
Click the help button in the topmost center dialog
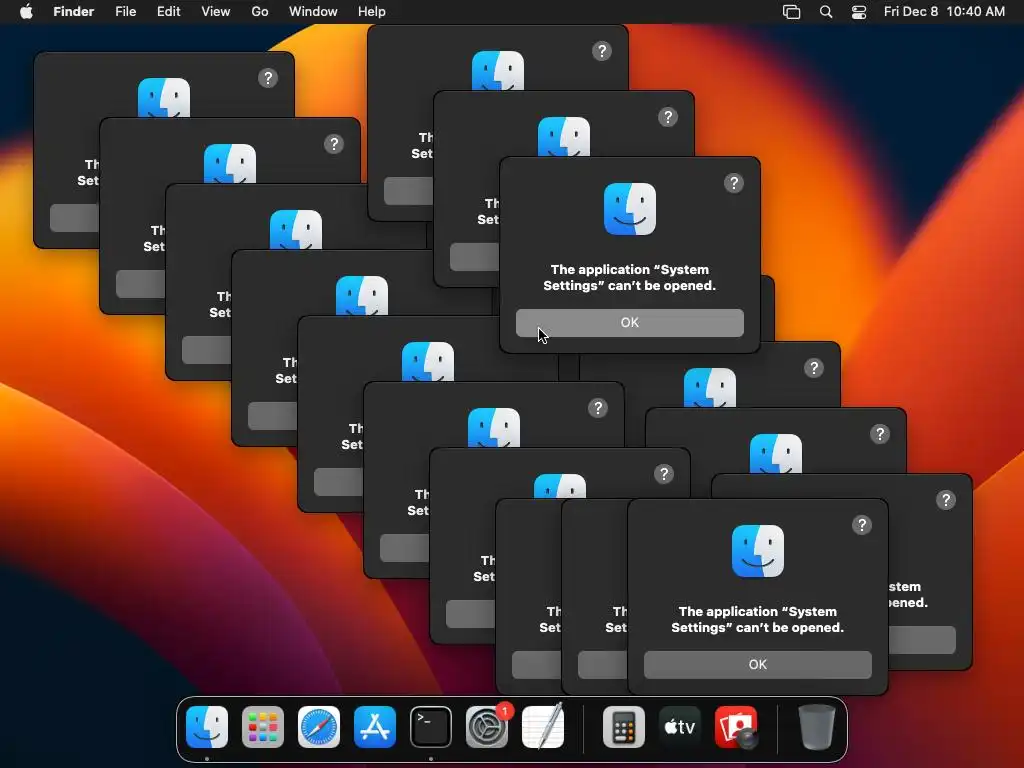click(601, 51)
